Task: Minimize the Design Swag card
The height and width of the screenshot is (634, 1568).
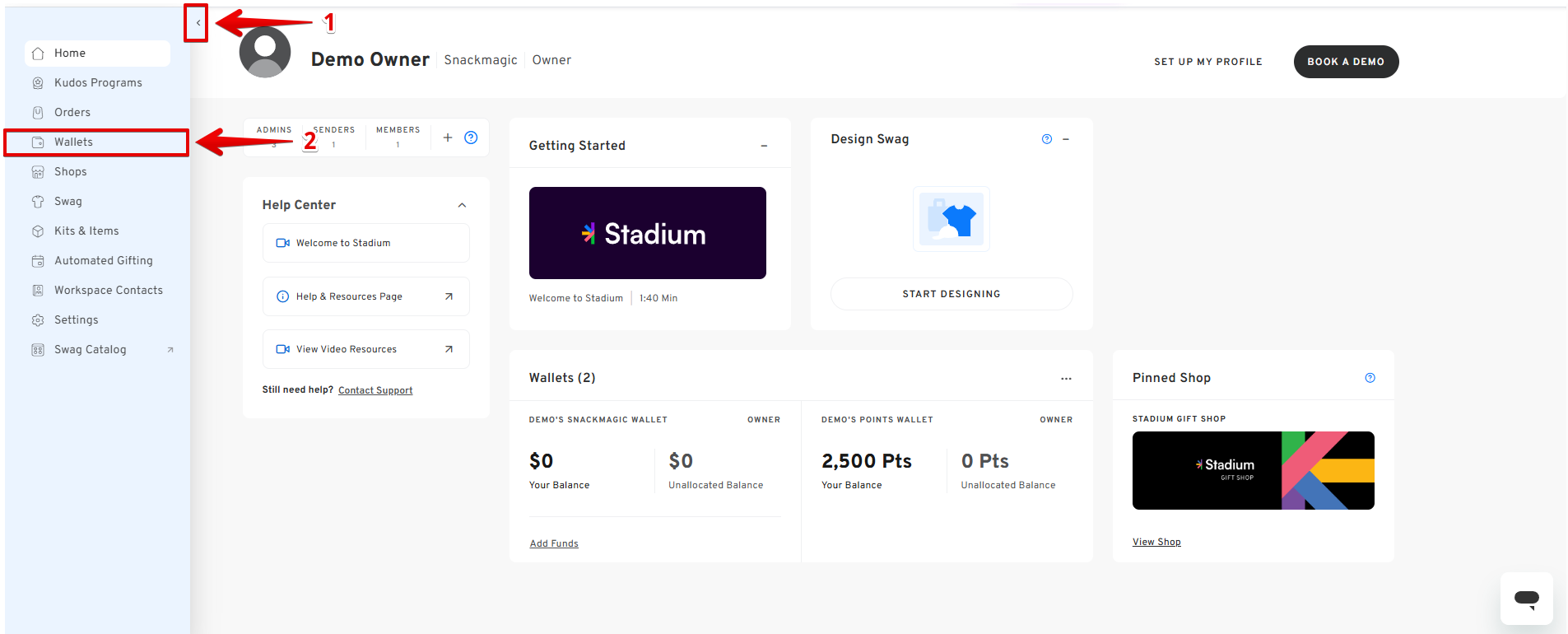Action: (x=1066, y=139)
